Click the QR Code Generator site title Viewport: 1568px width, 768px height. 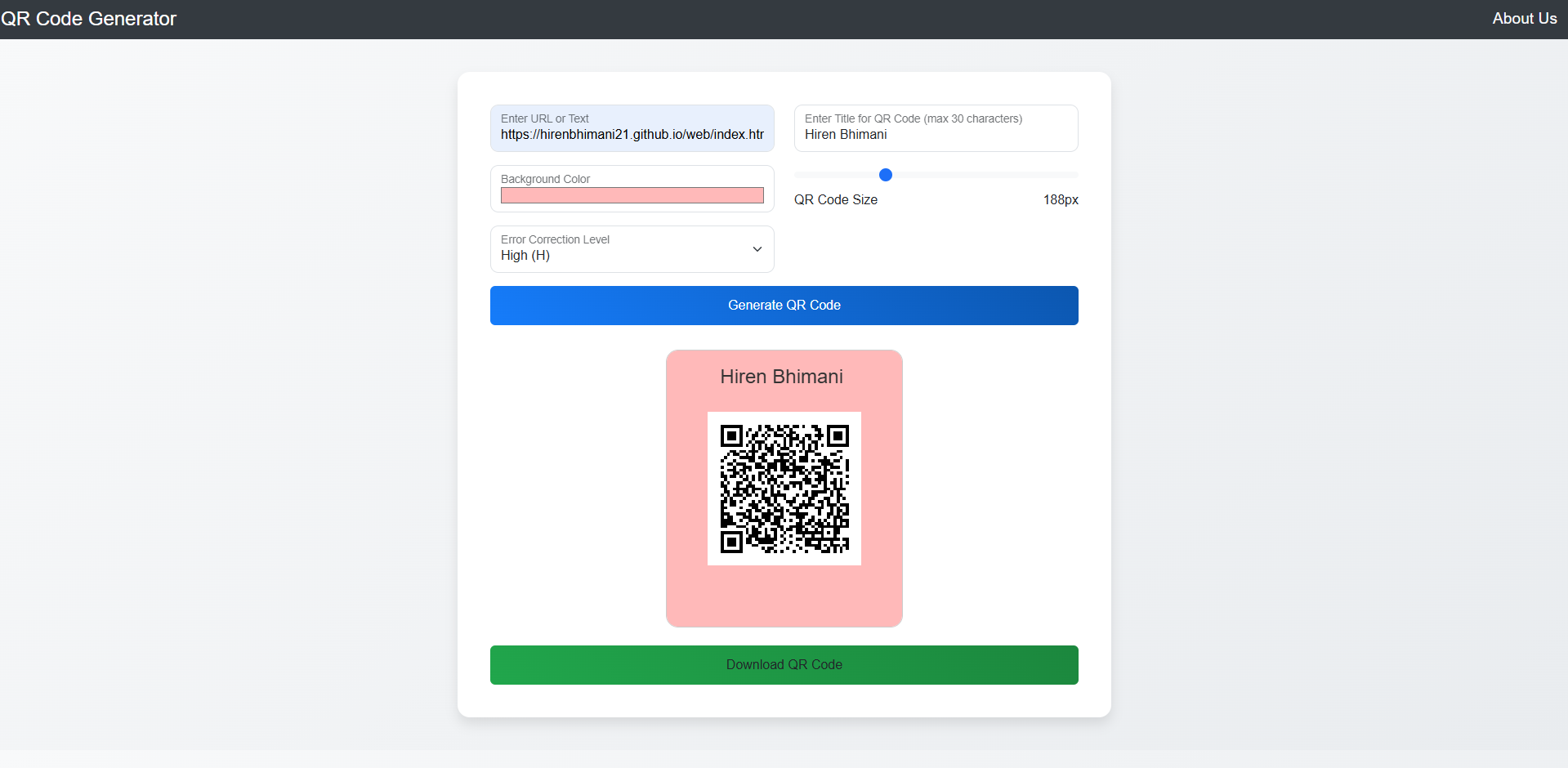tap(88, 19)
